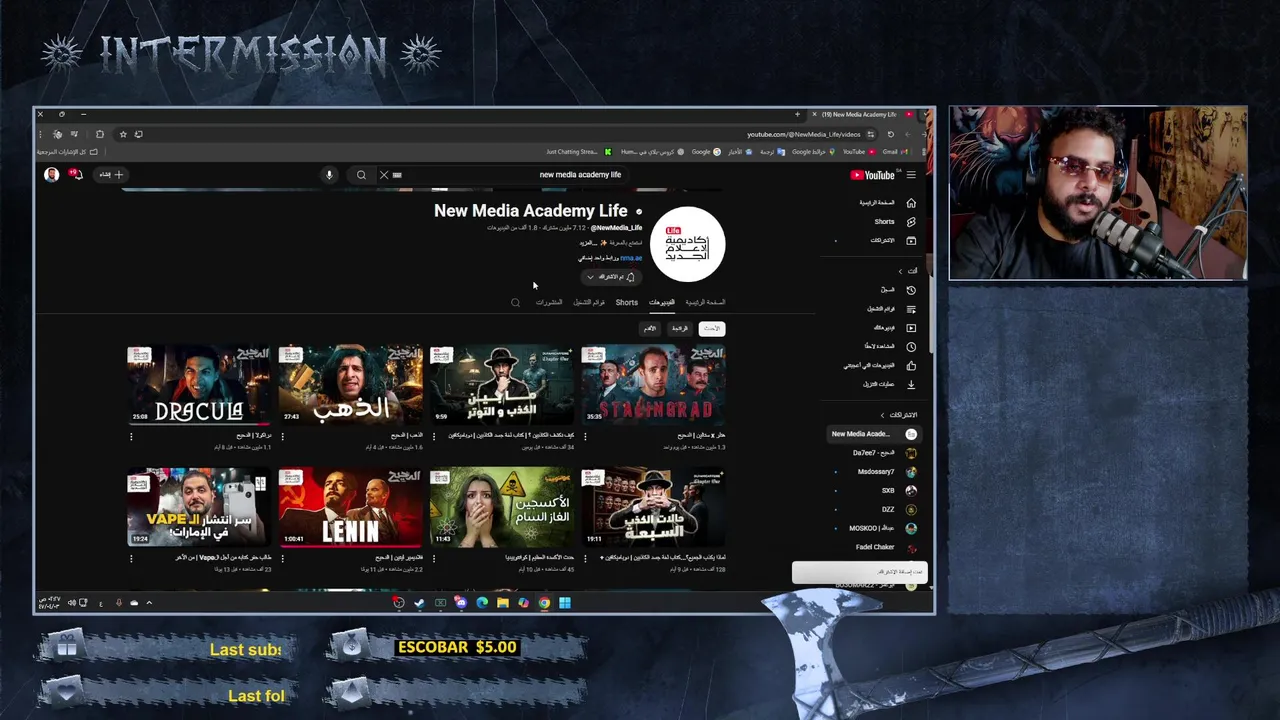Open File Explorer from taskbar

pos(503,603)
